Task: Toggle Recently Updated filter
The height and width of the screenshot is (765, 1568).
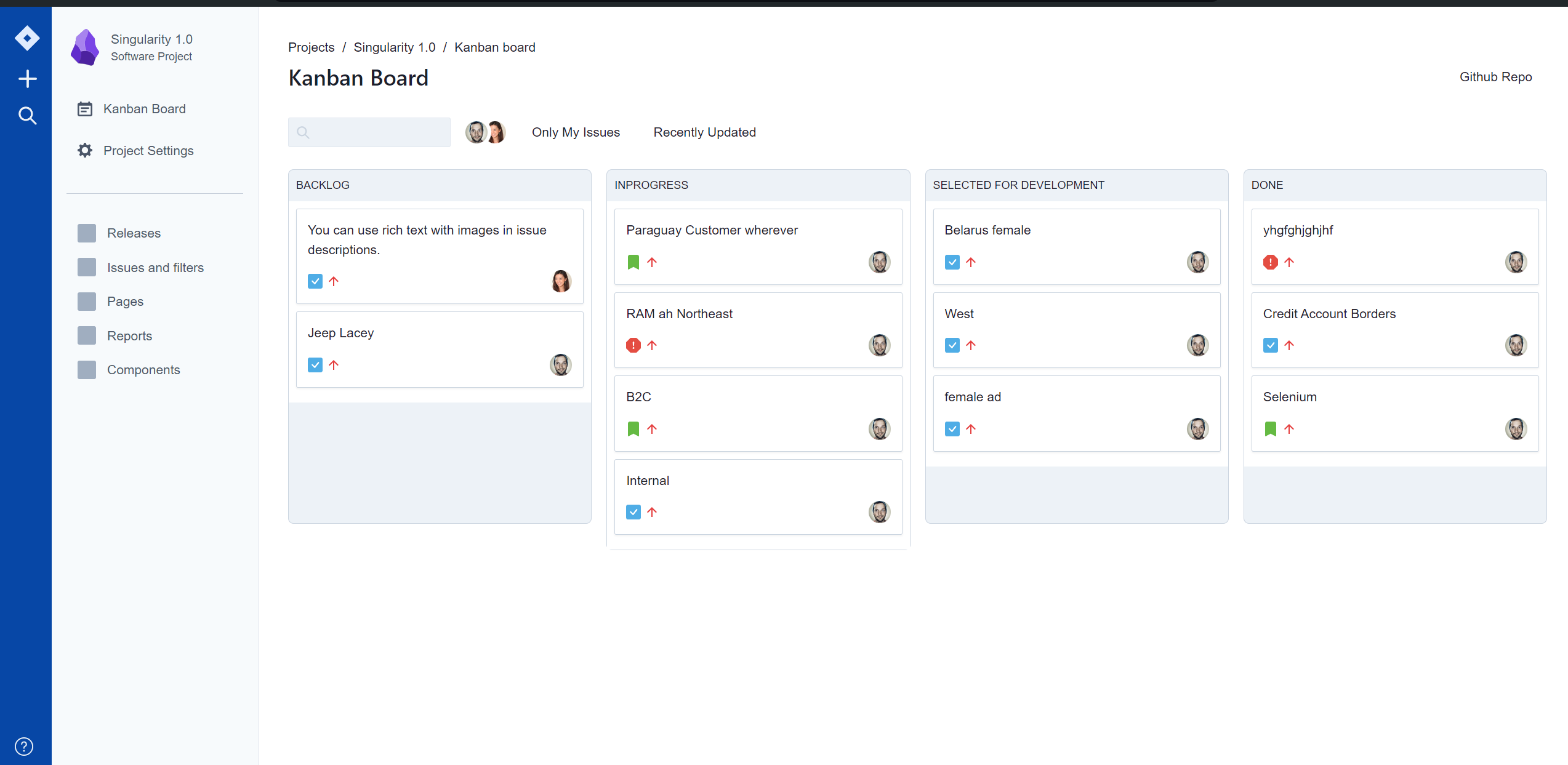Action: click(x=704, y=132)
